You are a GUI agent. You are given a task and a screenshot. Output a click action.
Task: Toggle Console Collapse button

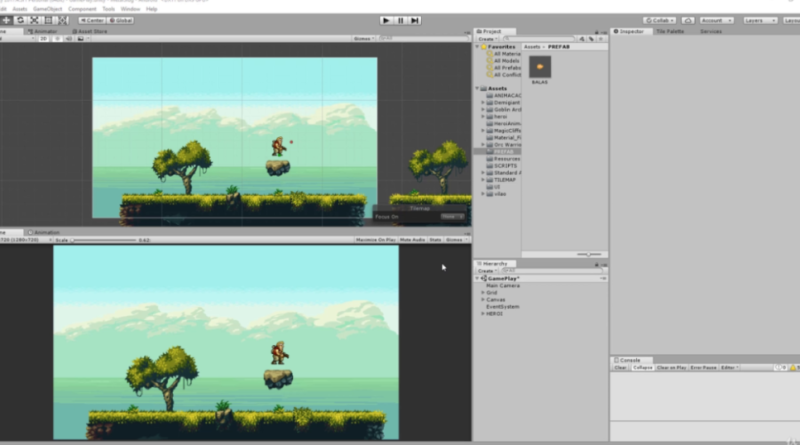(642, 367)
